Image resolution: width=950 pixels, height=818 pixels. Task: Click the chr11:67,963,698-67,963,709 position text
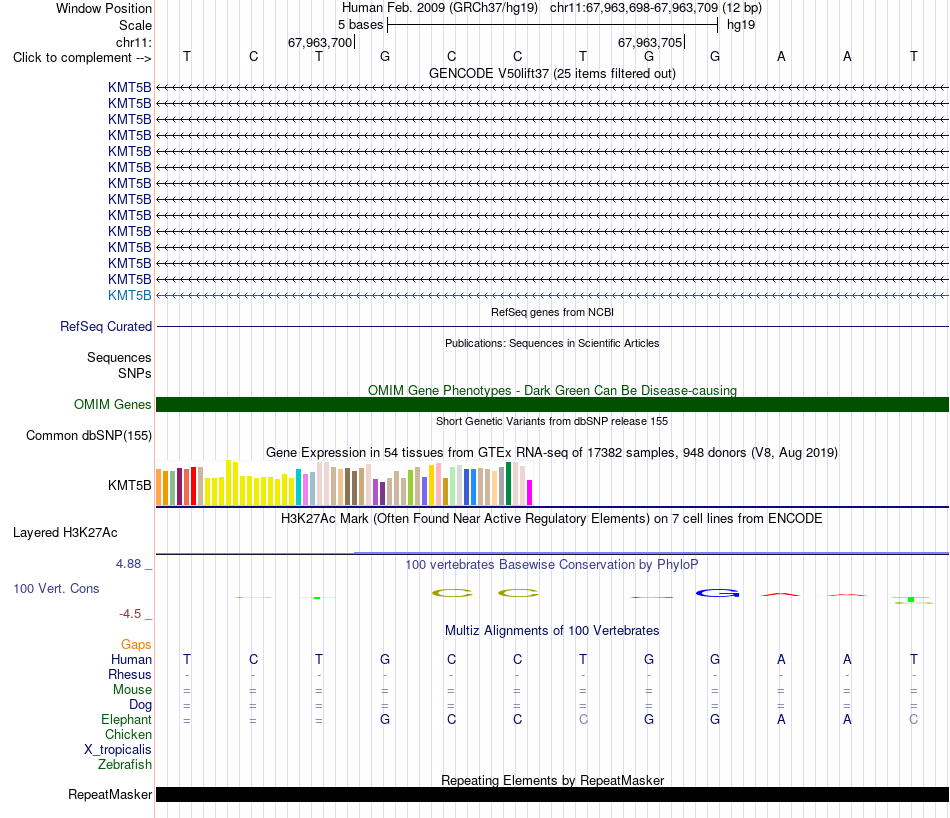tap(634, 8)
